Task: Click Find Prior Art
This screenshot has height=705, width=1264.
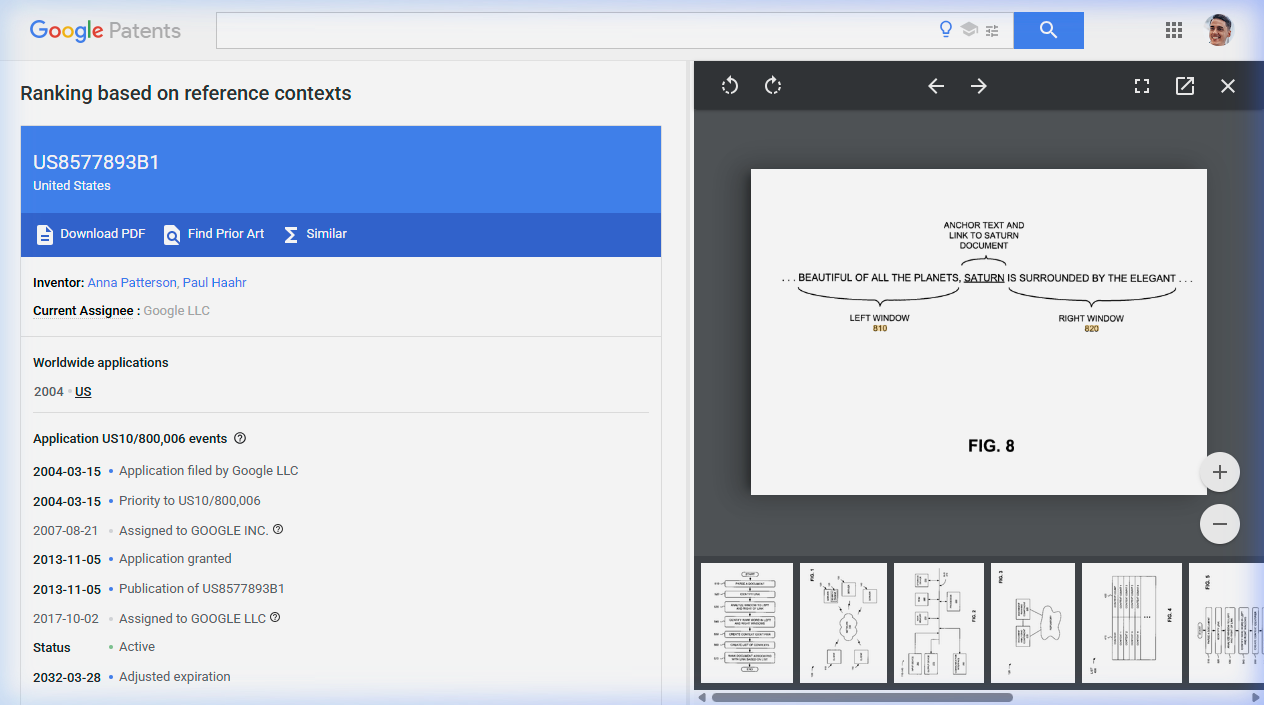Action: pyautogui.click(x=214, y=234)
